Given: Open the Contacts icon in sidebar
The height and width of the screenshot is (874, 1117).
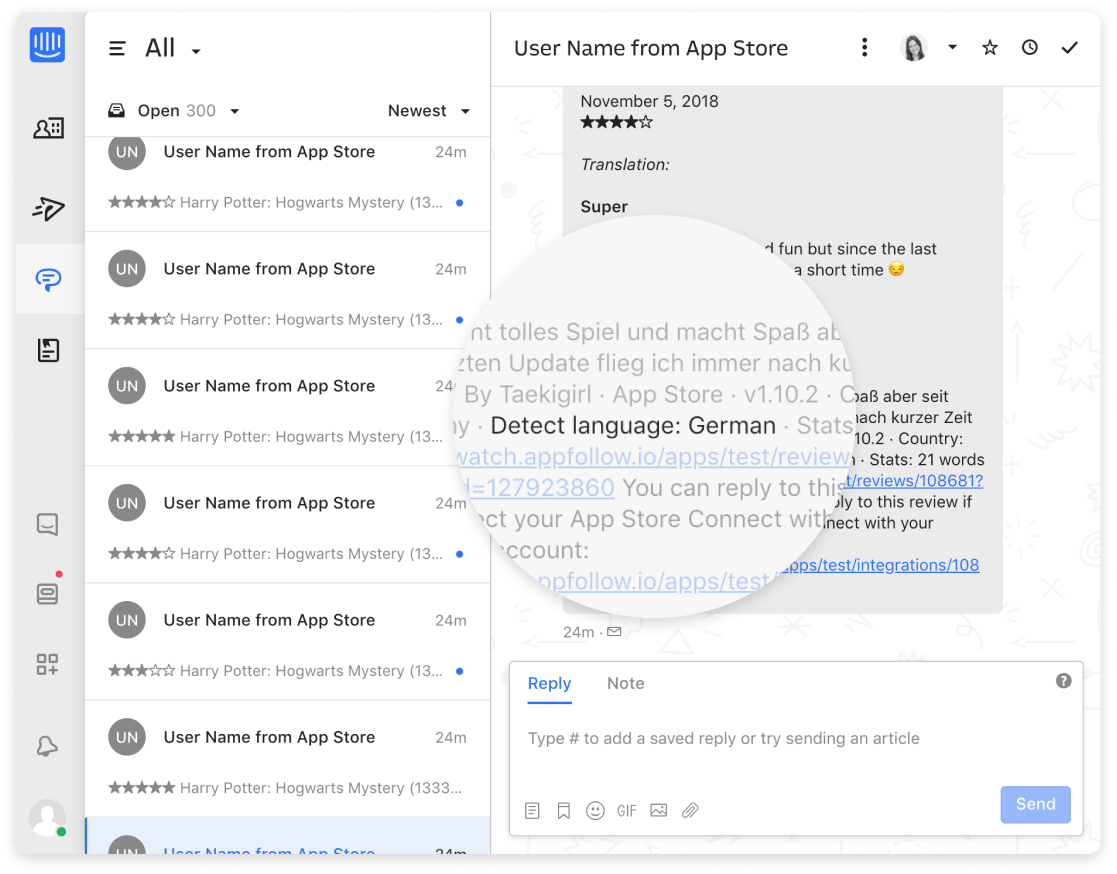Looking at the screenshot, I should (48, 128).
